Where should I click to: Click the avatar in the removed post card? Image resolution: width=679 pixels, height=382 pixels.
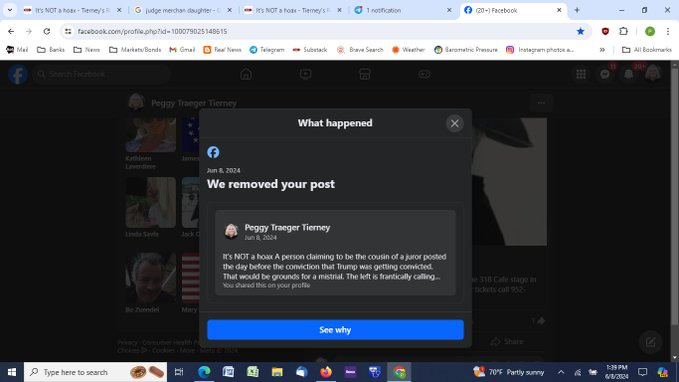pos(231,231)
